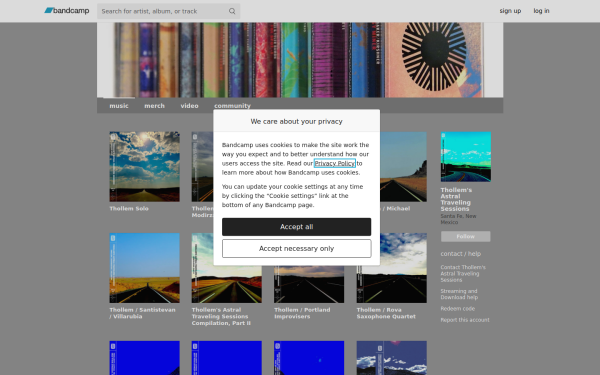
Task: Open Thollem / Rova Saxophone Quartet title link
Action: tap(386, 313)
